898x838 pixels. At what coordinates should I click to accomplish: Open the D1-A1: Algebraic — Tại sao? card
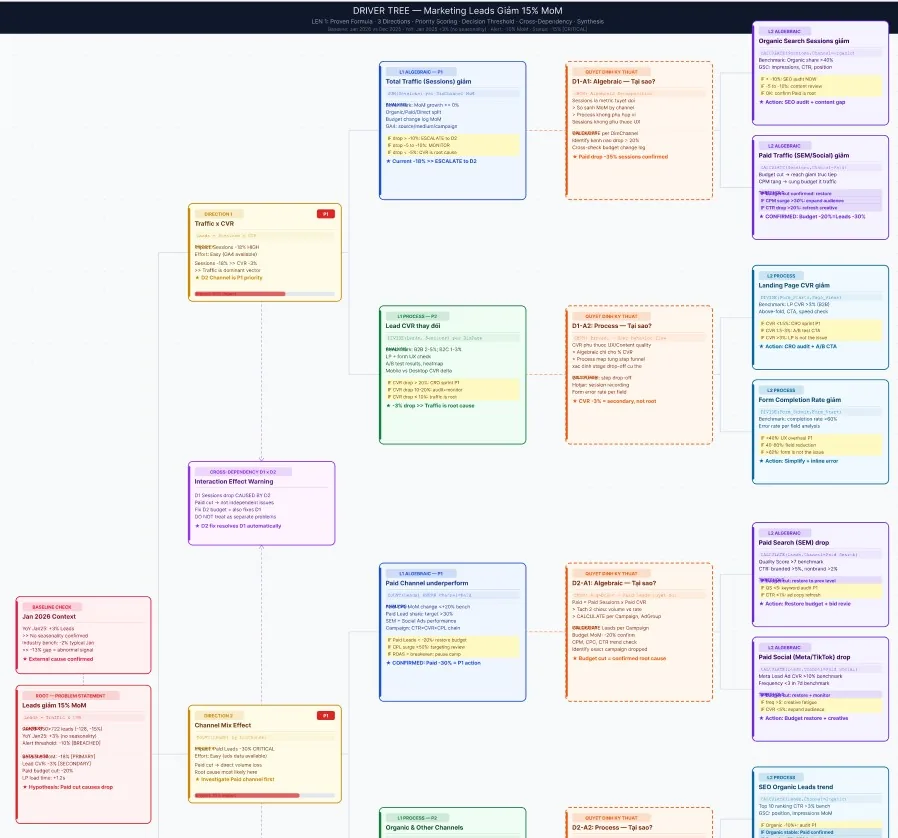click(x=639, y=131)
